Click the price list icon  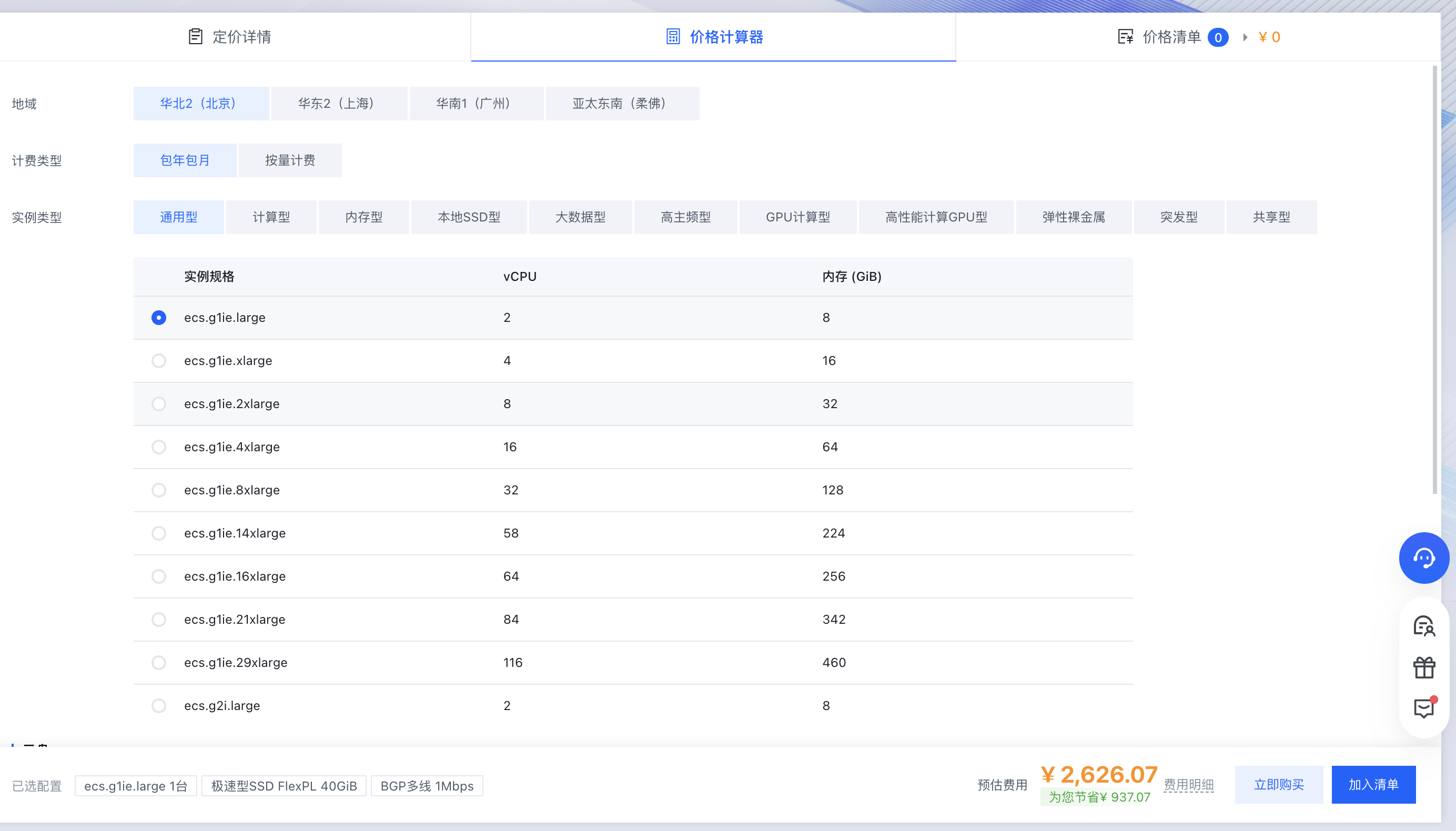(1125, 37)
